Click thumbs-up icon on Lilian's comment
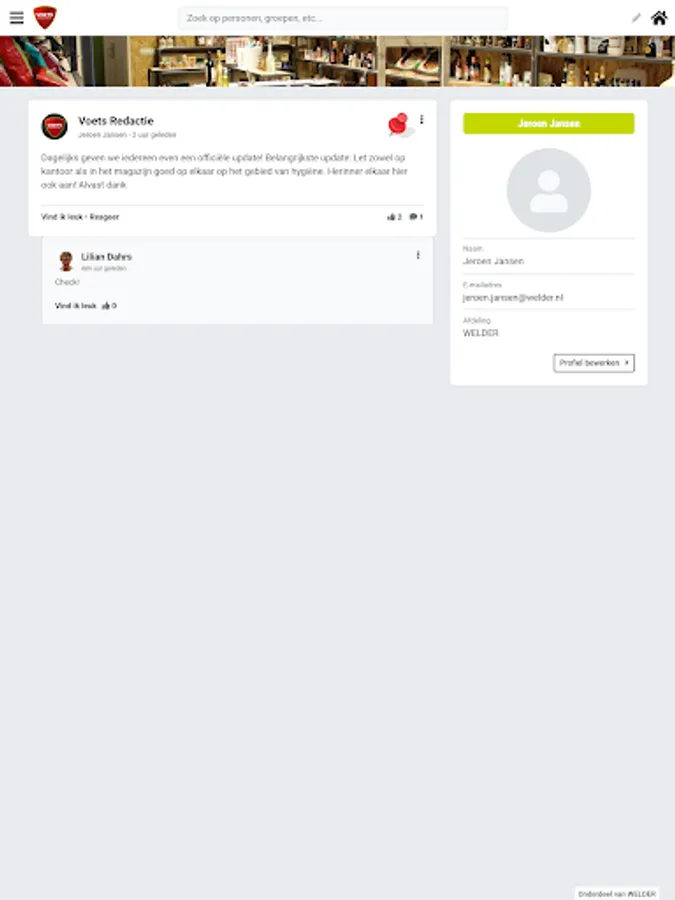Viewport: 675px width, 900px height. (x=106, y=306)
